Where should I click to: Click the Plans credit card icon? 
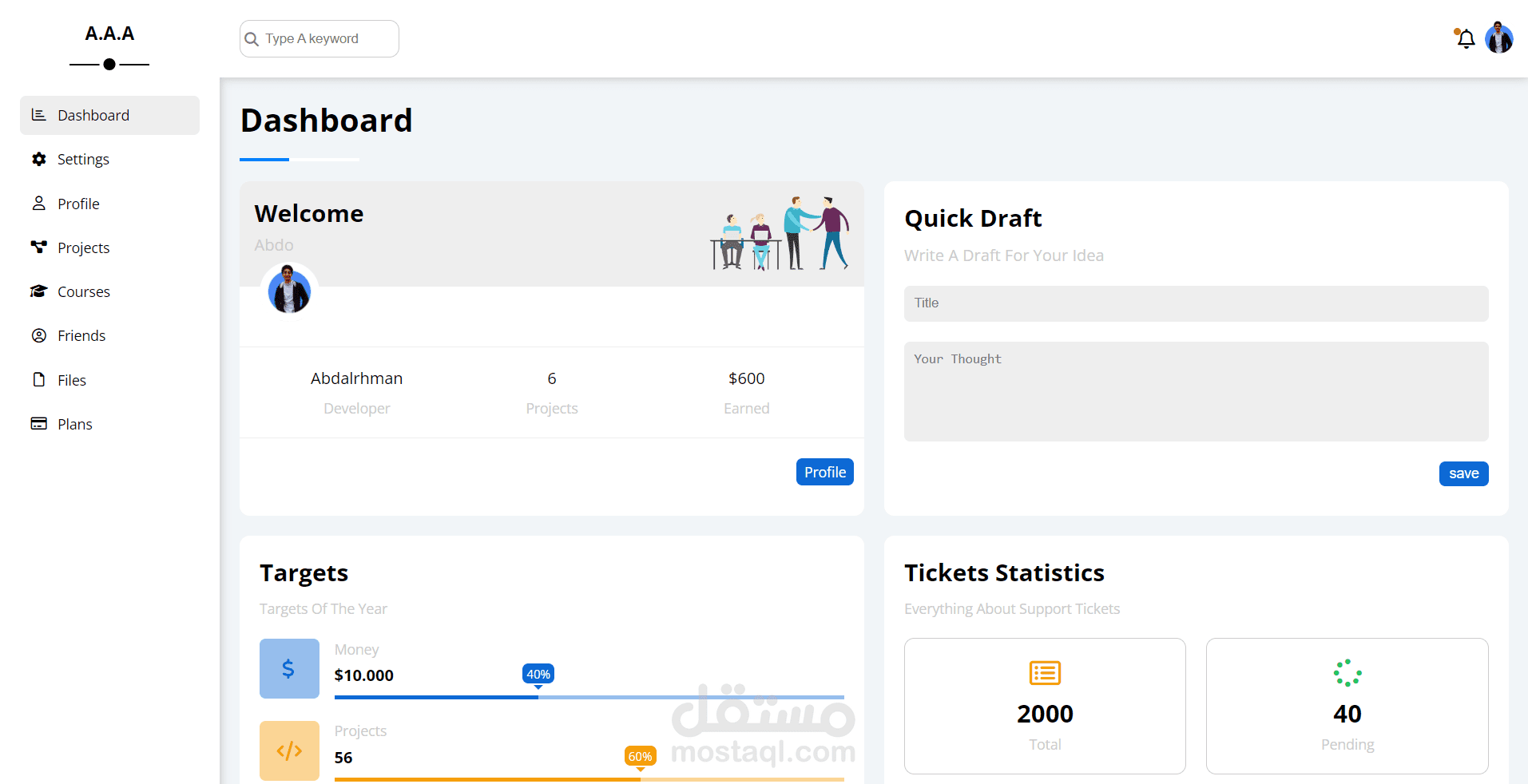[x=38, y=423]
